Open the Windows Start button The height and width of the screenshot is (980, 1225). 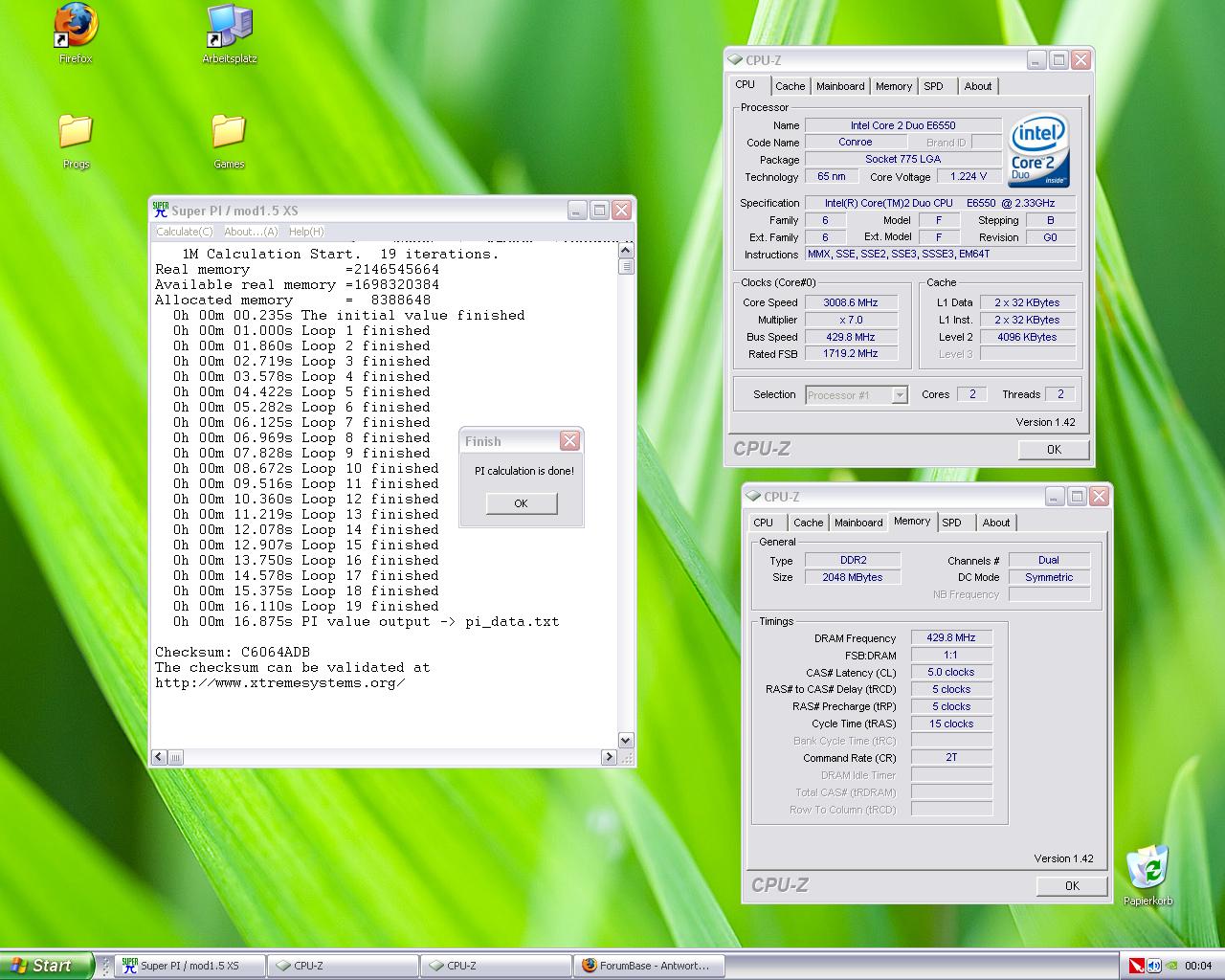coord(46,966)
